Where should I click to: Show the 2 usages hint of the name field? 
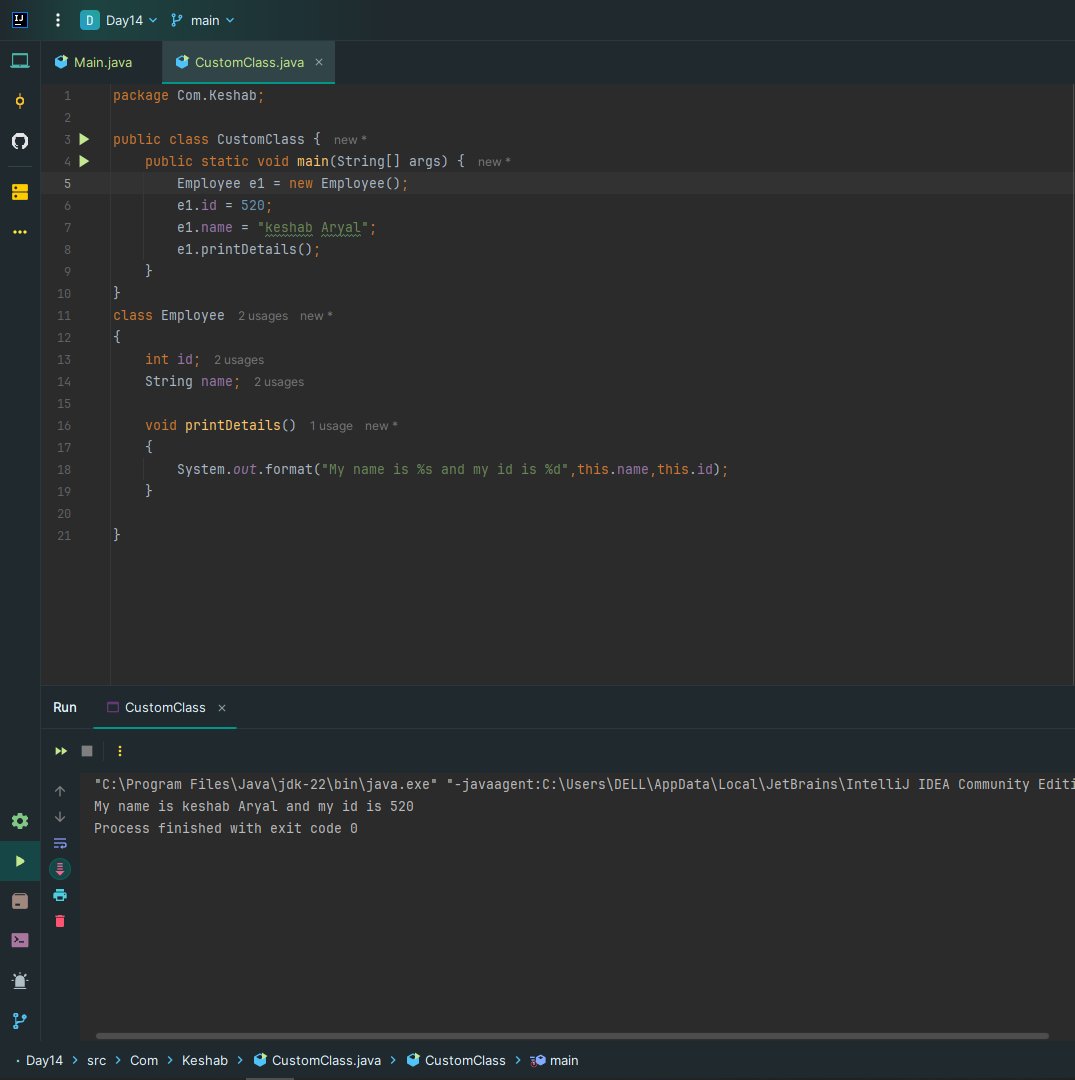(x=279, y=382)
